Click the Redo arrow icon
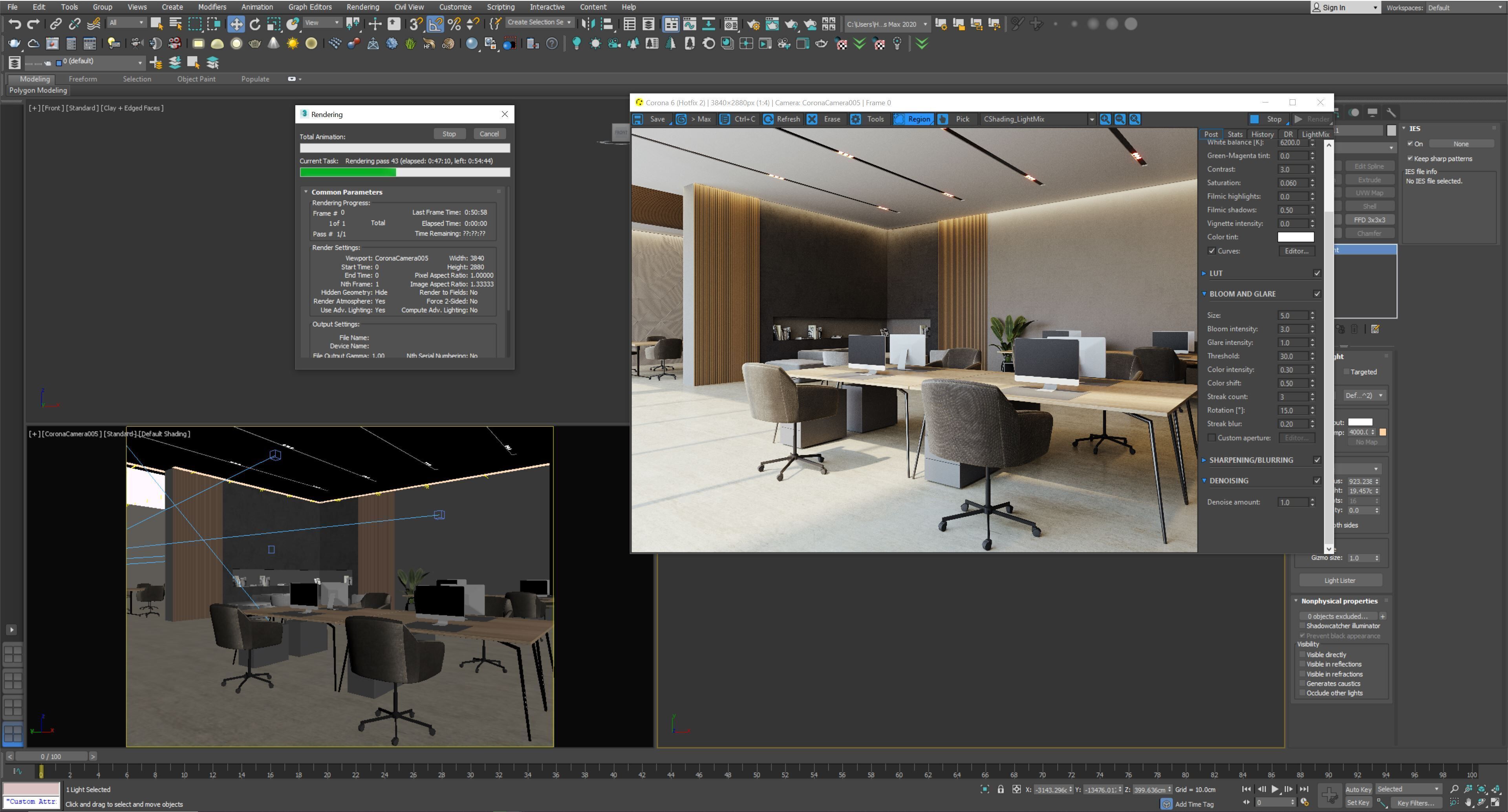Screen dimensions: 1508x812 tap(33, 24)
